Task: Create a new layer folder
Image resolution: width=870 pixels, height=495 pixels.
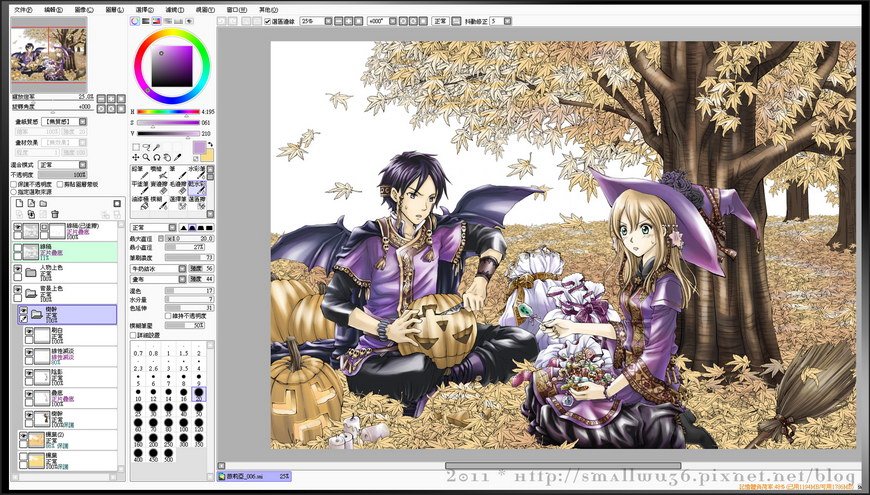Action: [x=43, y=204]
